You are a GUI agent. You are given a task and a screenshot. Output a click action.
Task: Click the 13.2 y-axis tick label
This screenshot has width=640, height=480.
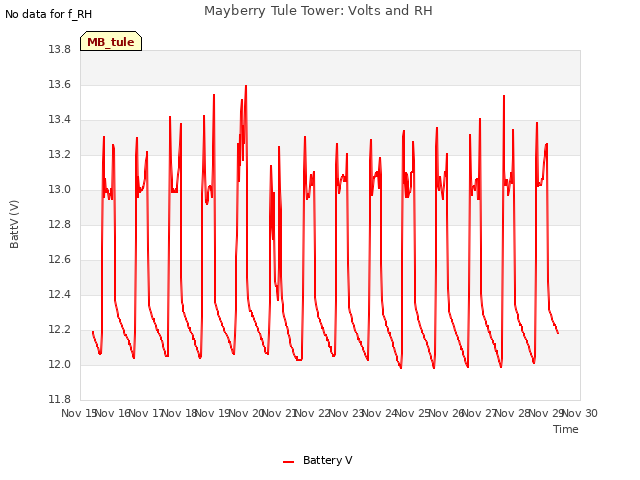pos(60,155)
